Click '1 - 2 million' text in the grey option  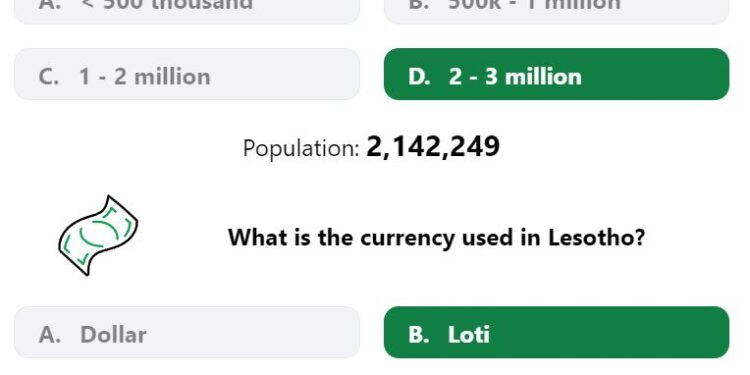click(x=145, y=77)
